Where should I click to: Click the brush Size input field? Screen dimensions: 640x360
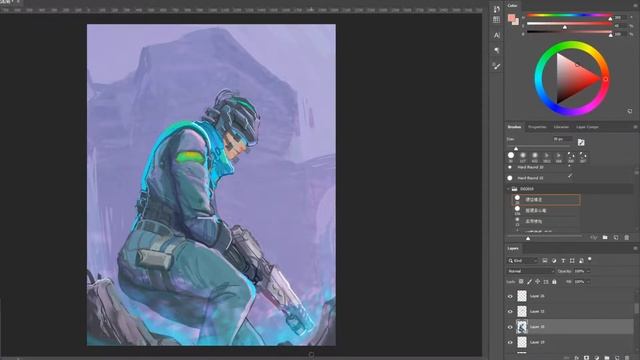pyautogui.click(x=562, y=139)
